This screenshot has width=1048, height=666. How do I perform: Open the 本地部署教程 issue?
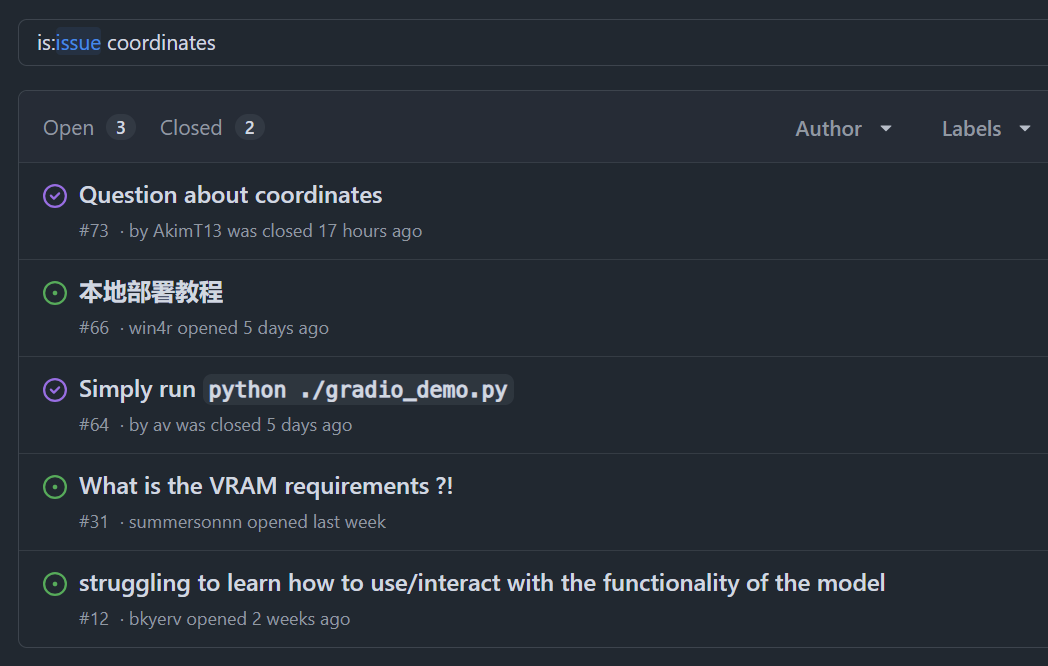tap(151, 292)
